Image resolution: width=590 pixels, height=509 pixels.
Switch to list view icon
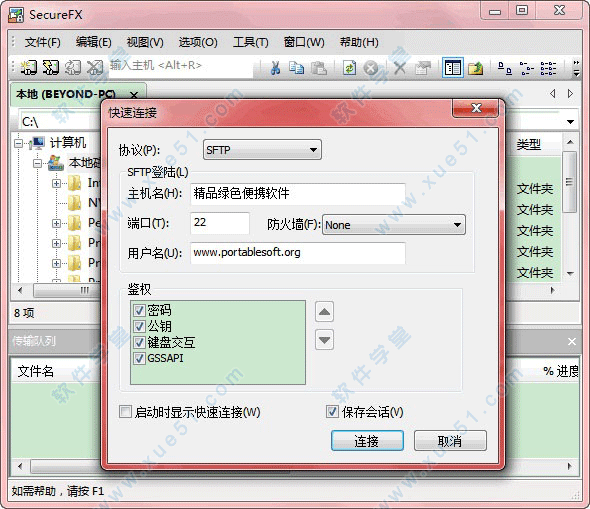527,68
